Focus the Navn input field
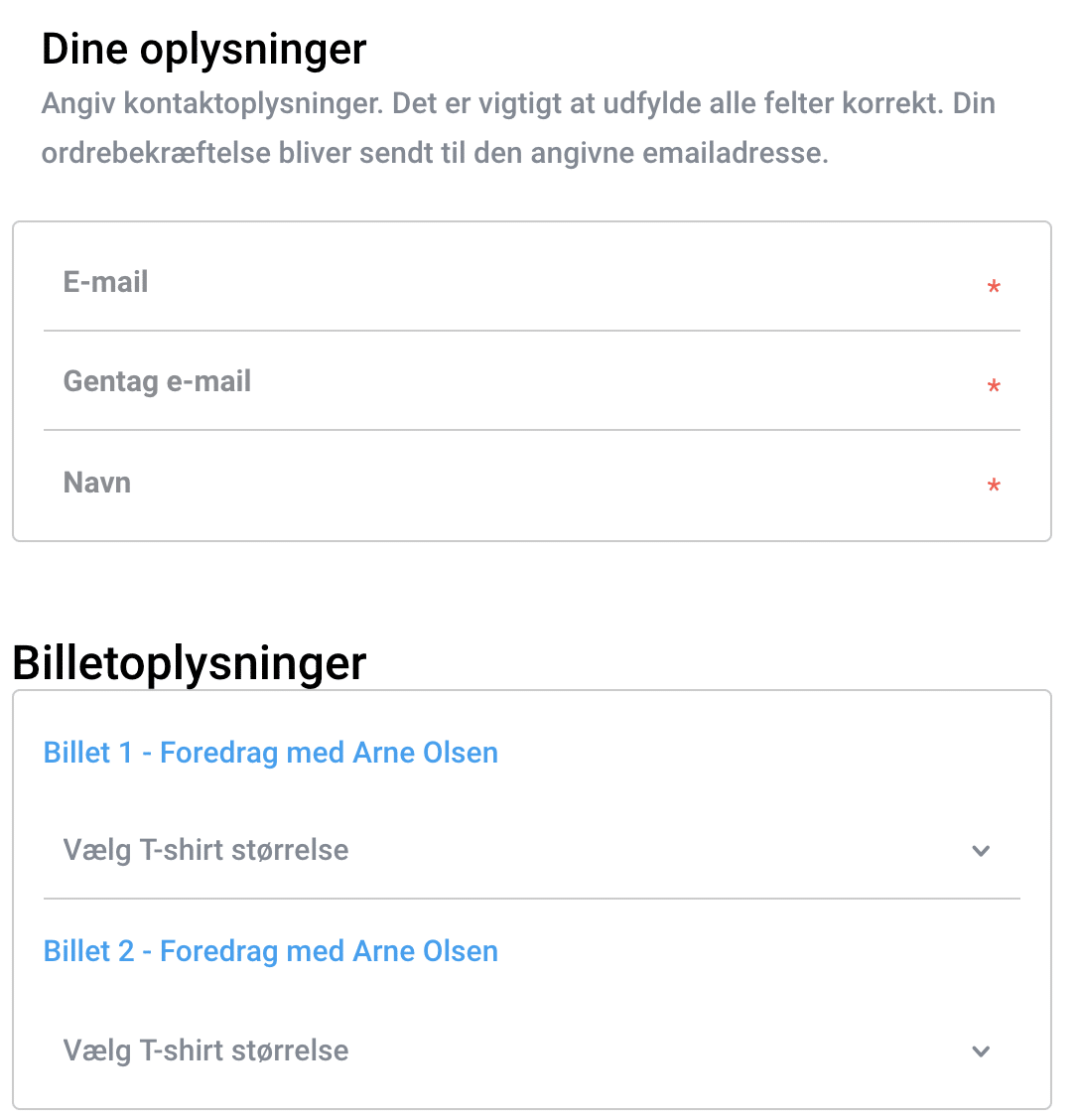 click(532, 483)
